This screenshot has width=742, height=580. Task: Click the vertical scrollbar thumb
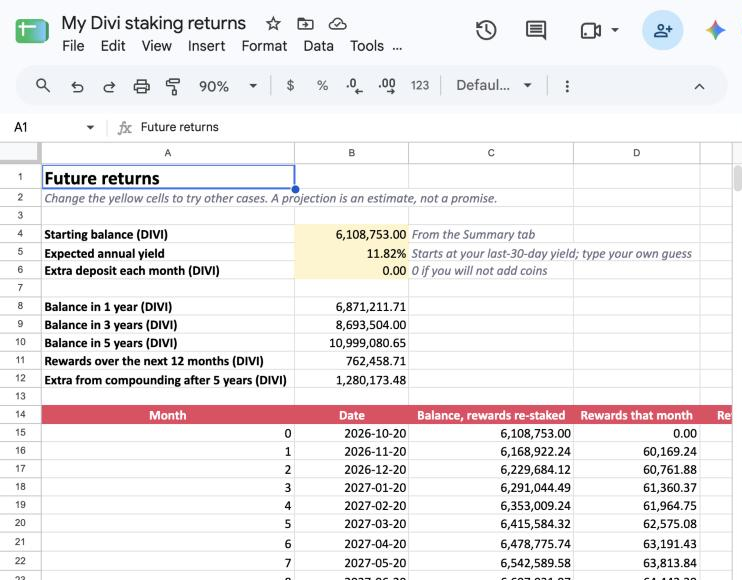pos(737,178)
